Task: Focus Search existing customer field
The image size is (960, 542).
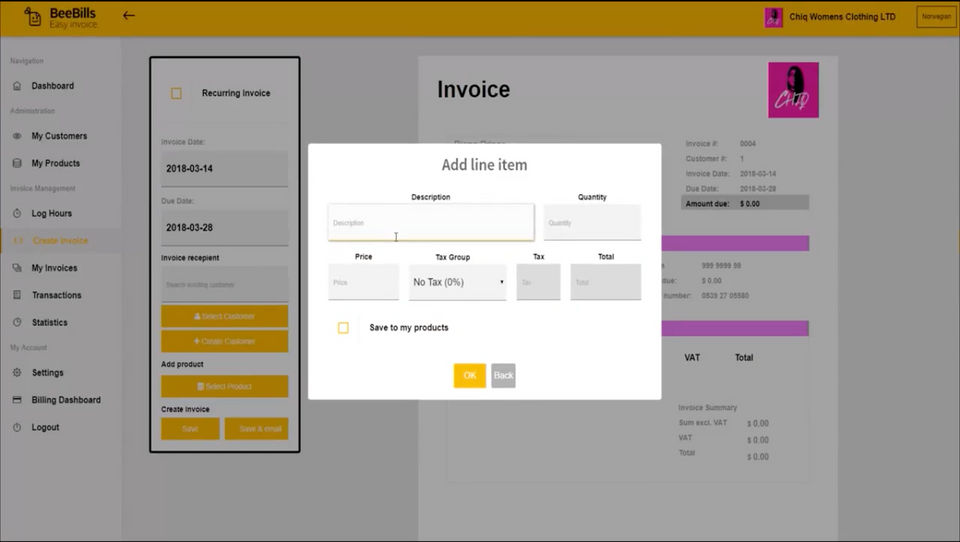Action: pyautogui.click(x=225, y=284)
